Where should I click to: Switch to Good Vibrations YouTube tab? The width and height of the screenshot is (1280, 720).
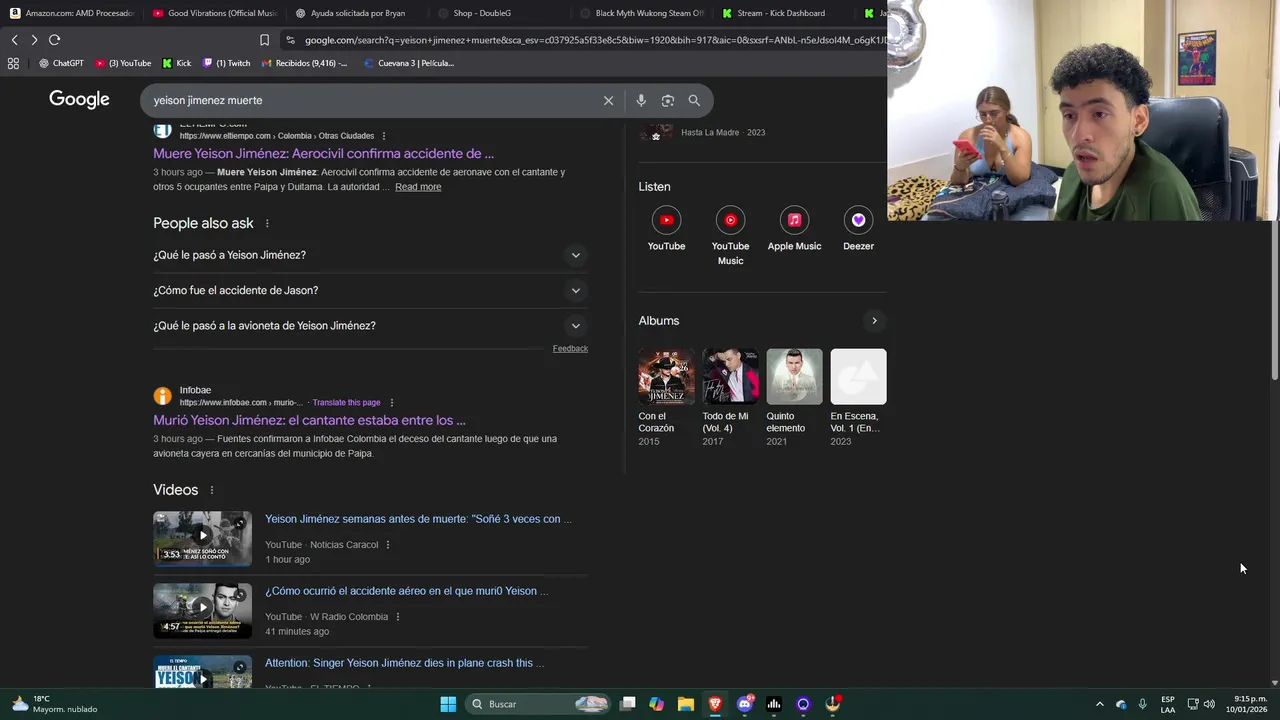coord(215,13)
